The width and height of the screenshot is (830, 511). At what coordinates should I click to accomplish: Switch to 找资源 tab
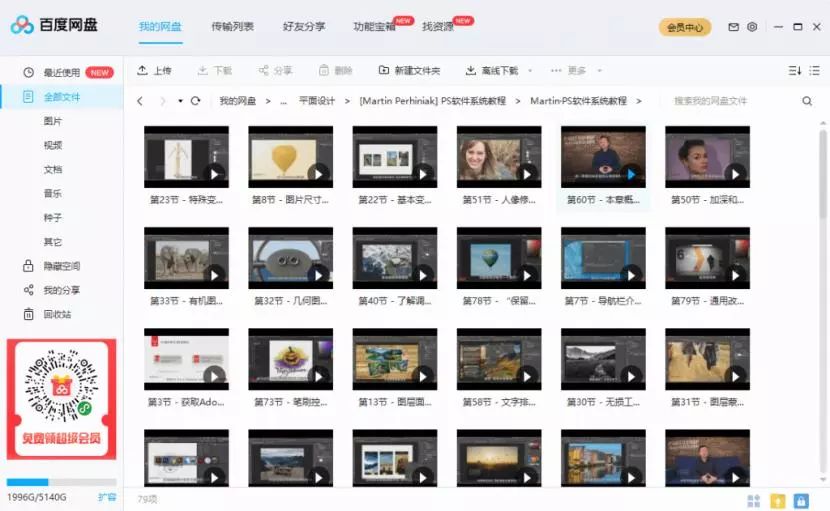pyautogui.click(x=438, y=26)
